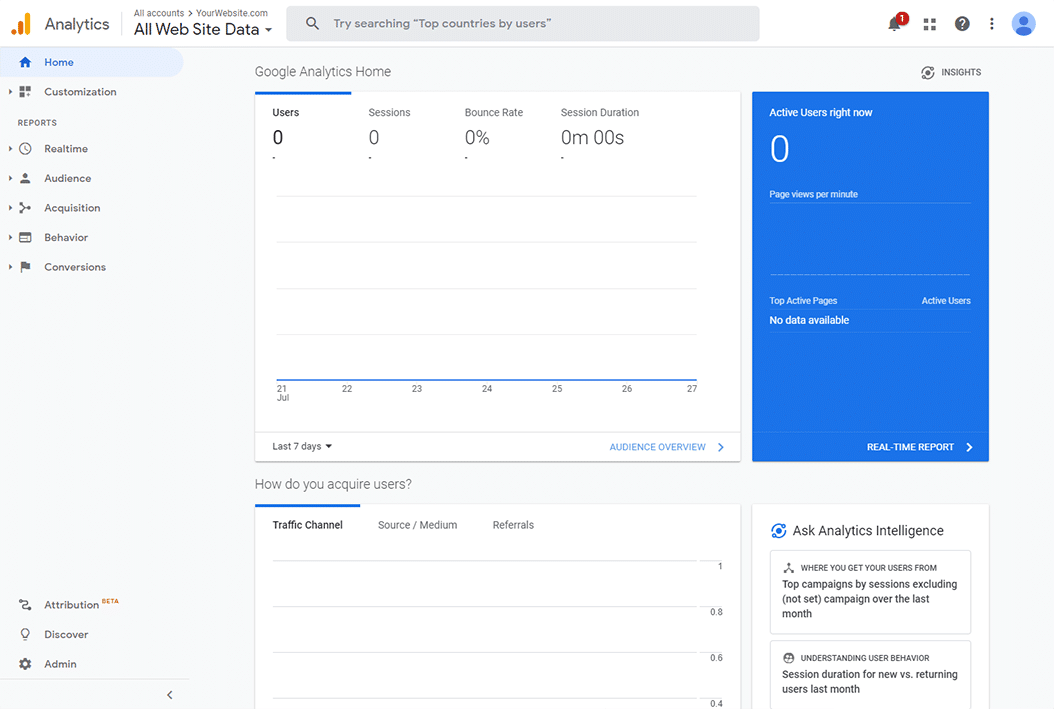Viewport: 1054px width, 709px height.
Task: Click the account avatar picture
Action: point(1023,23)
